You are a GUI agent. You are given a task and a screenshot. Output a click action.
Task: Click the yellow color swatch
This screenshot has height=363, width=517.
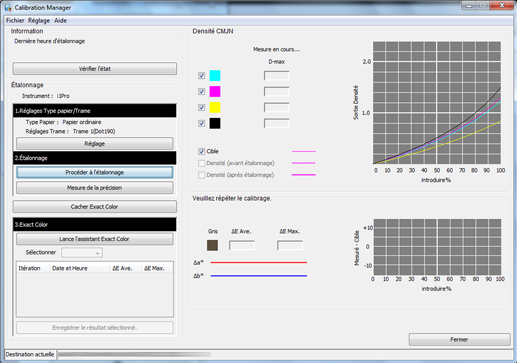tap(215, 107)
